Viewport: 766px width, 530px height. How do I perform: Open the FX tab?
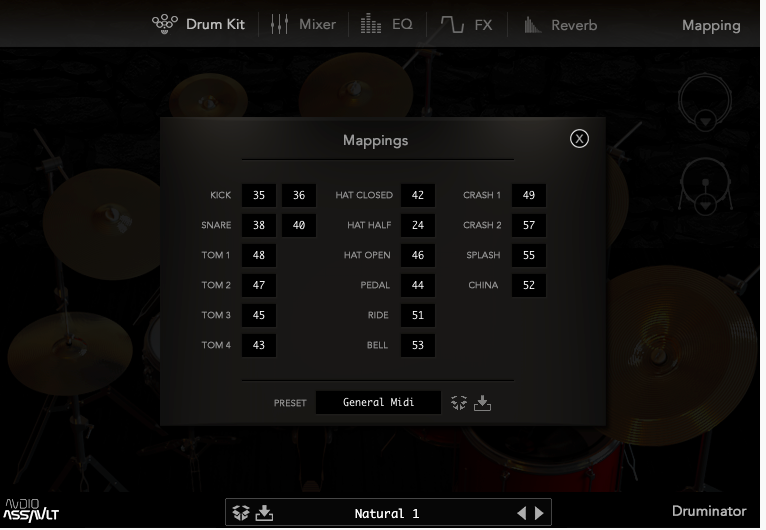[x=467, y=24]
